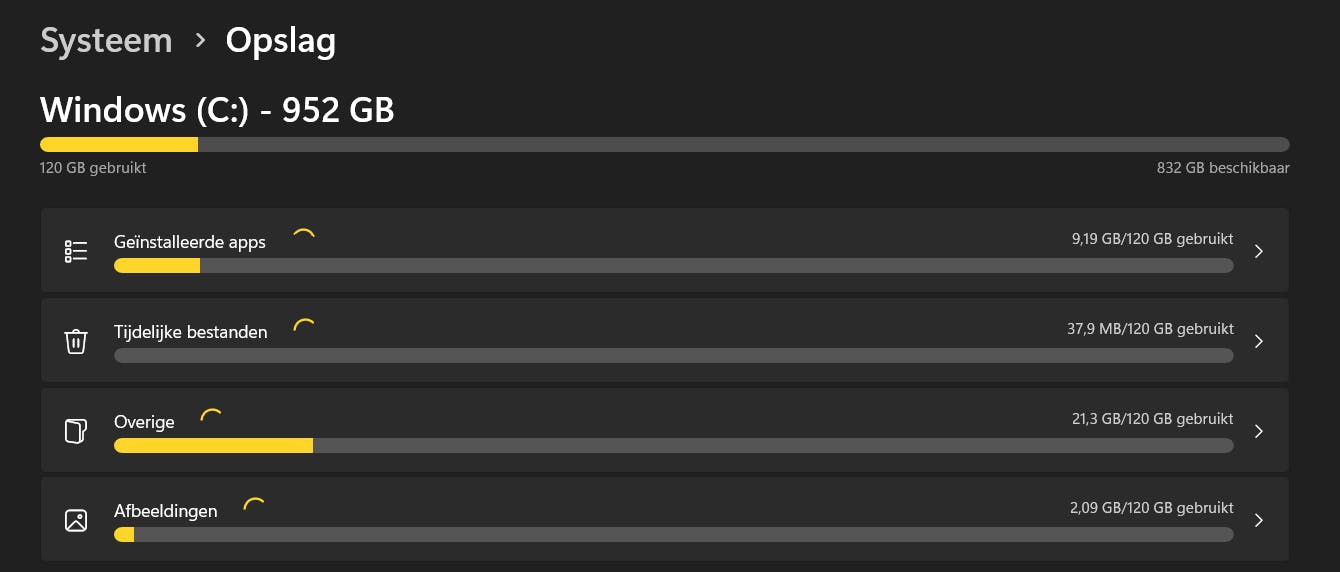1340x572 pixels.
Task: Expand Overige category with its chevron
Action: pyautogui.click(x=1259, y=431)
